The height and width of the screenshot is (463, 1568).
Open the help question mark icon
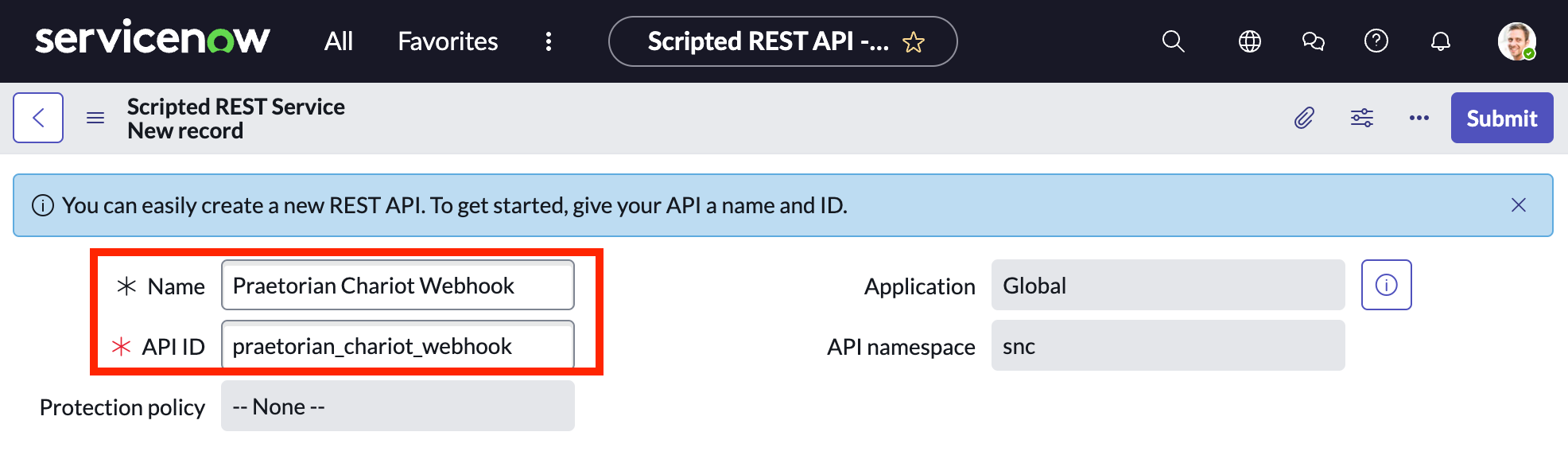pyautogui.click(x=1376, y=41)
